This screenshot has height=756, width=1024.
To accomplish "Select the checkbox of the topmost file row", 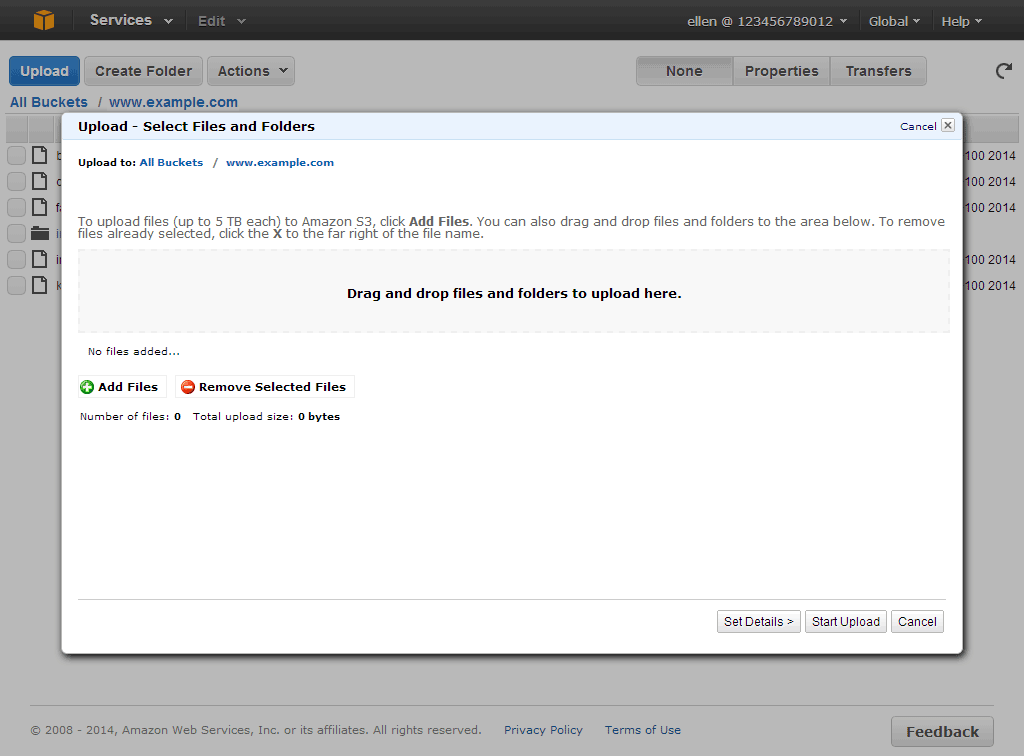I will [x=17, y=155].
